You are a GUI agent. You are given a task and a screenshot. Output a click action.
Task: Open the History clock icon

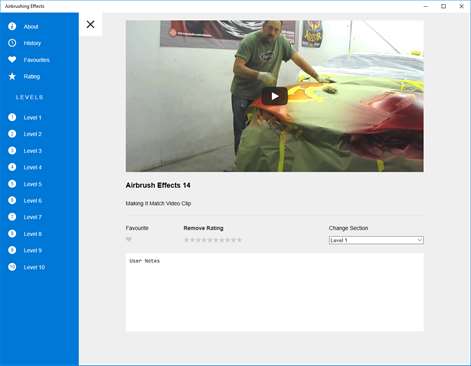[12, 43]
